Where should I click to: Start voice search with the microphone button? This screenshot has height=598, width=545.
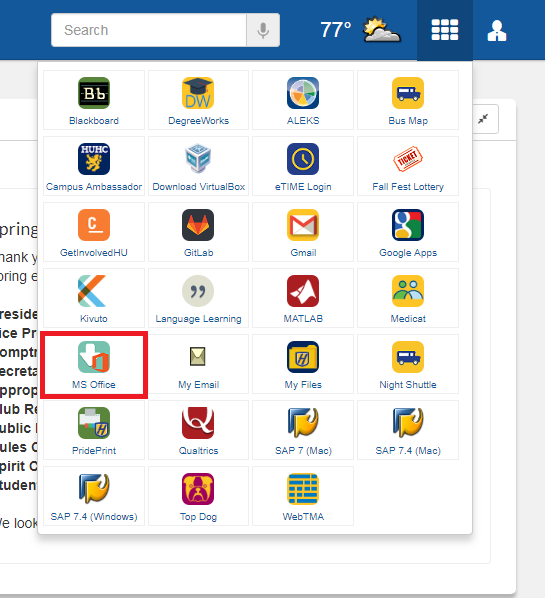click(263, 30)
